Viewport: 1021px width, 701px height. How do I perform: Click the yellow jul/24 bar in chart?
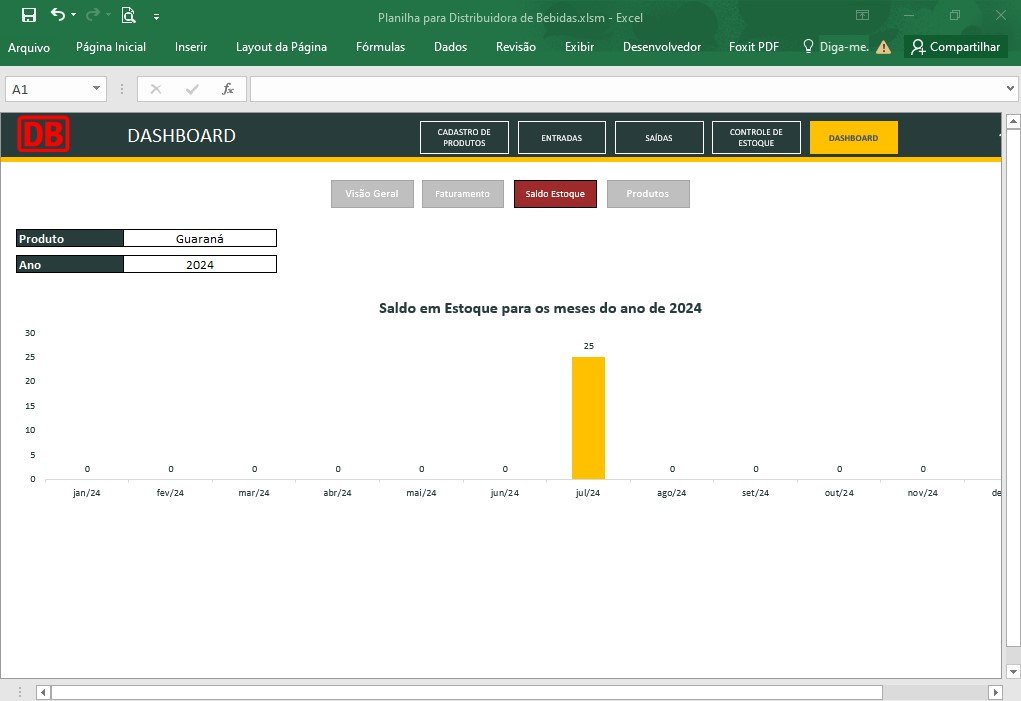pyautogui.click(x=588, y=418)
